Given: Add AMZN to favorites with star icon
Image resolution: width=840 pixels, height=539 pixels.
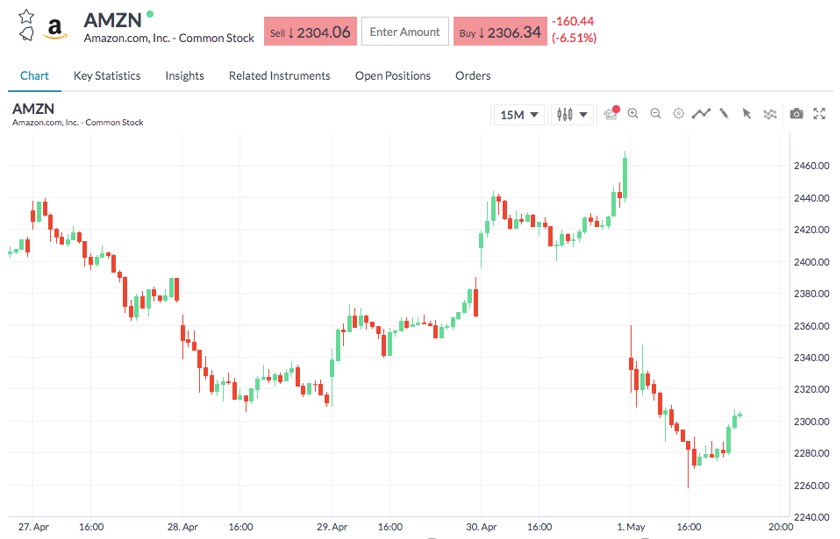Looking at the screenshot, I should pos(26,17).
